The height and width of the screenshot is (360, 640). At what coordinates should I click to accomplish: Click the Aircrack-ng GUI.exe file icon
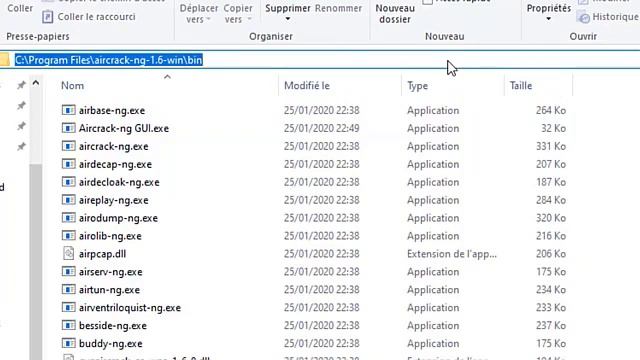[x=69, y=128]
